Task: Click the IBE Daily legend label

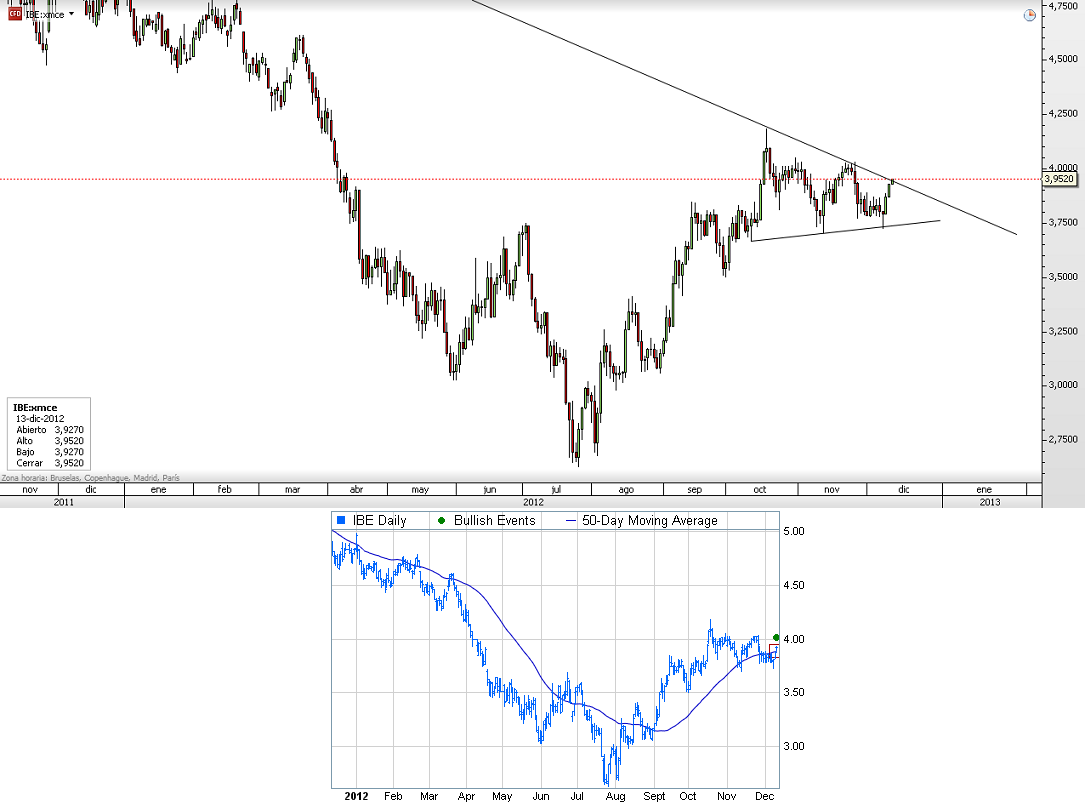Action: pos(379,520)
